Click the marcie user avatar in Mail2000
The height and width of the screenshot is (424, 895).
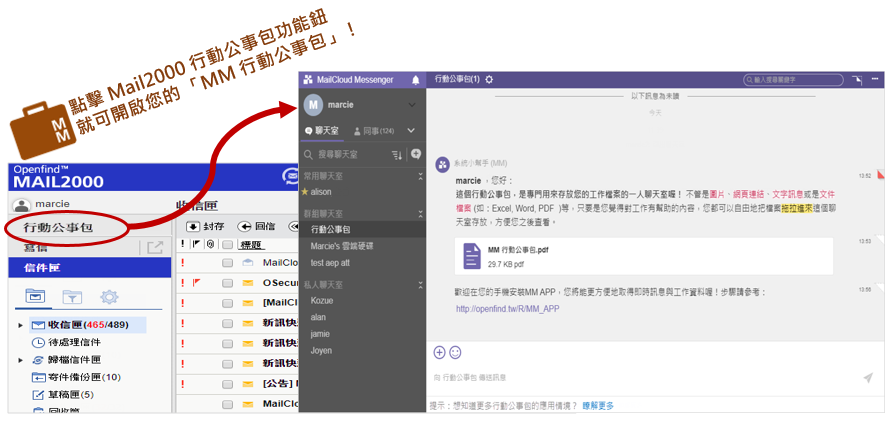pos(22,205)
